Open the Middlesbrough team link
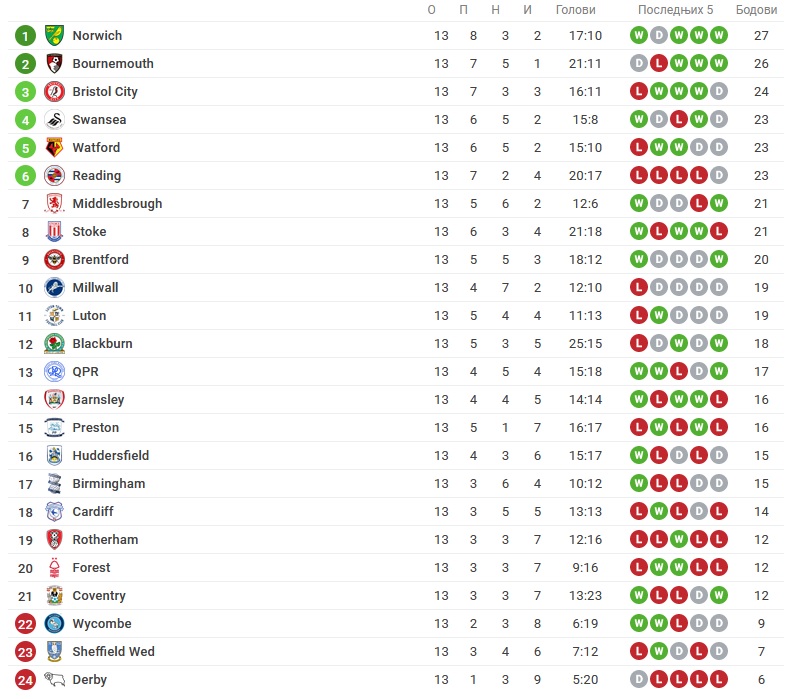The width and height of the screenshot is (791, 699). [117, 204]
